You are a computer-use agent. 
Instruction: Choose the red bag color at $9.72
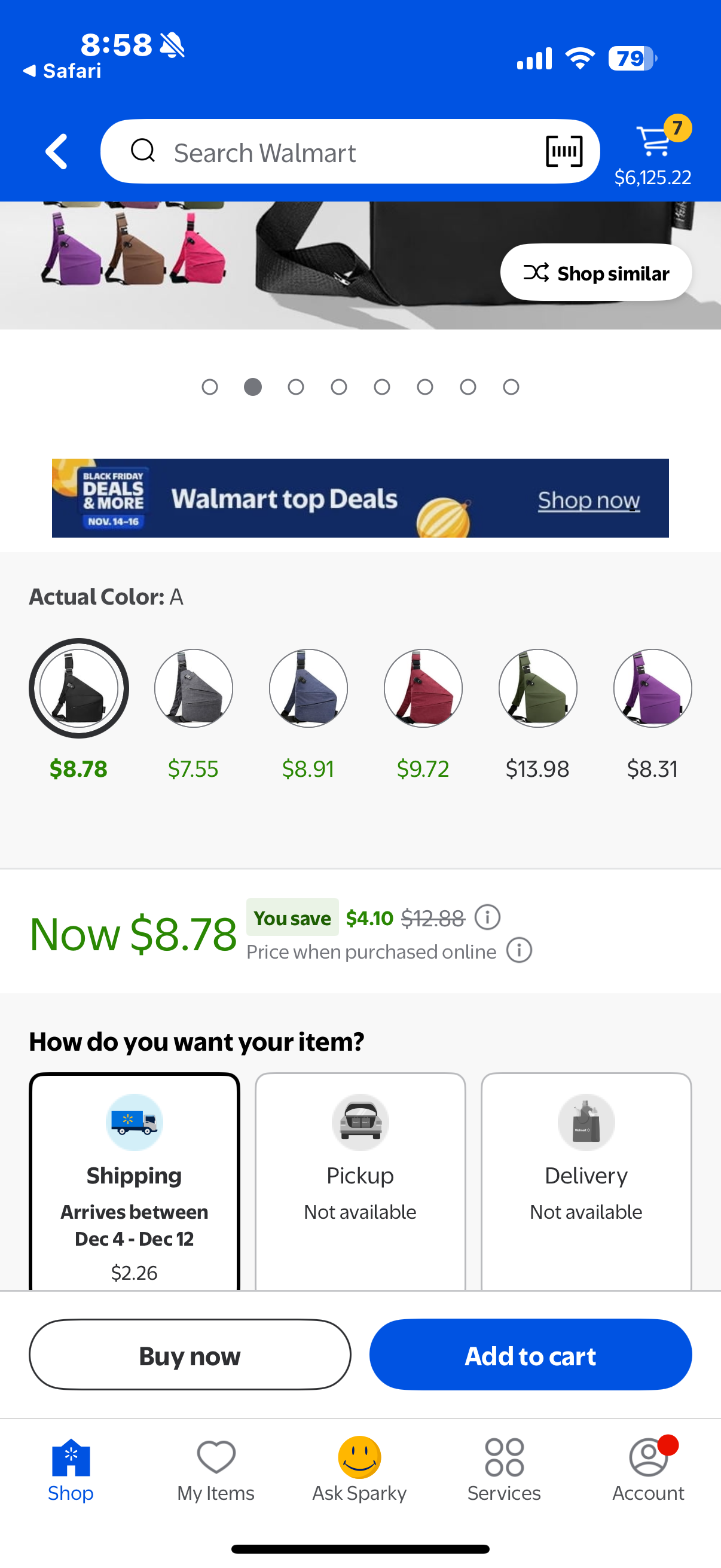pyautogui.click(x=423, y=688)
